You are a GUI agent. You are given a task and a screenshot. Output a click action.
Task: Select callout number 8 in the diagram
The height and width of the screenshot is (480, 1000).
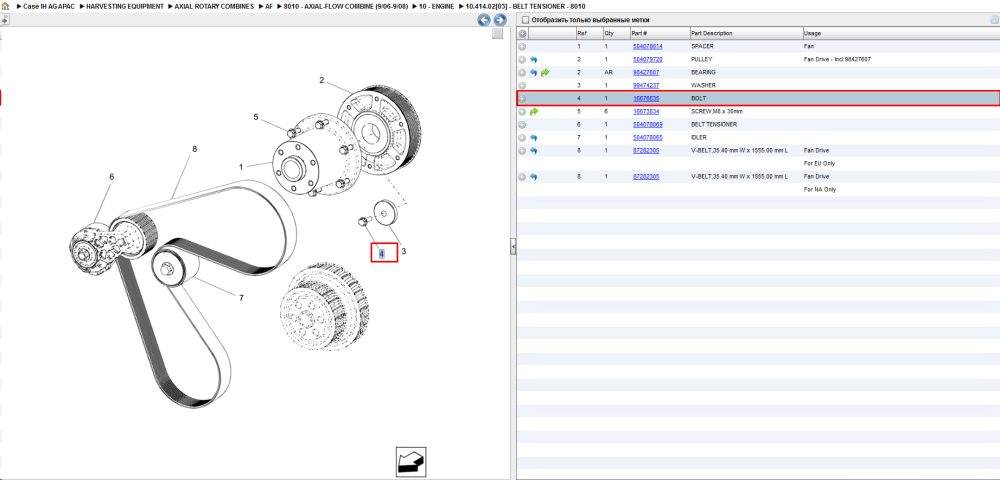195,149
